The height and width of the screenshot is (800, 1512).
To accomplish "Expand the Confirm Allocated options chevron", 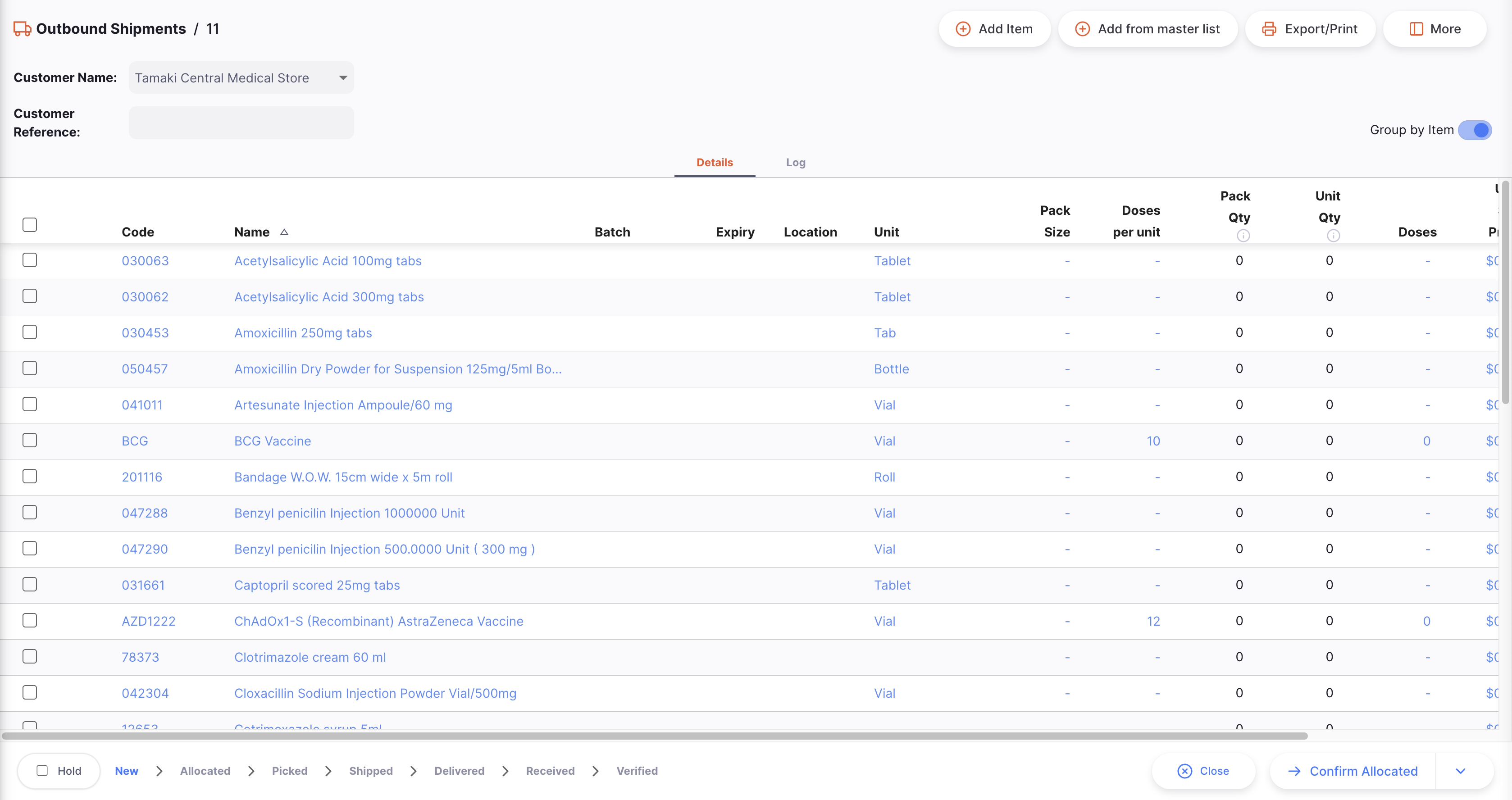I will pos(1460,771).
